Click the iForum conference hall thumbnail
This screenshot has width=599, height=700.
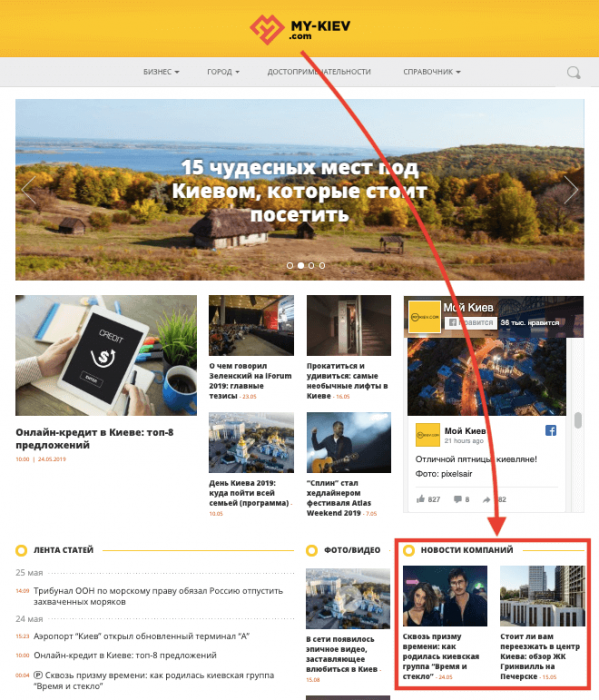[251, 325]
